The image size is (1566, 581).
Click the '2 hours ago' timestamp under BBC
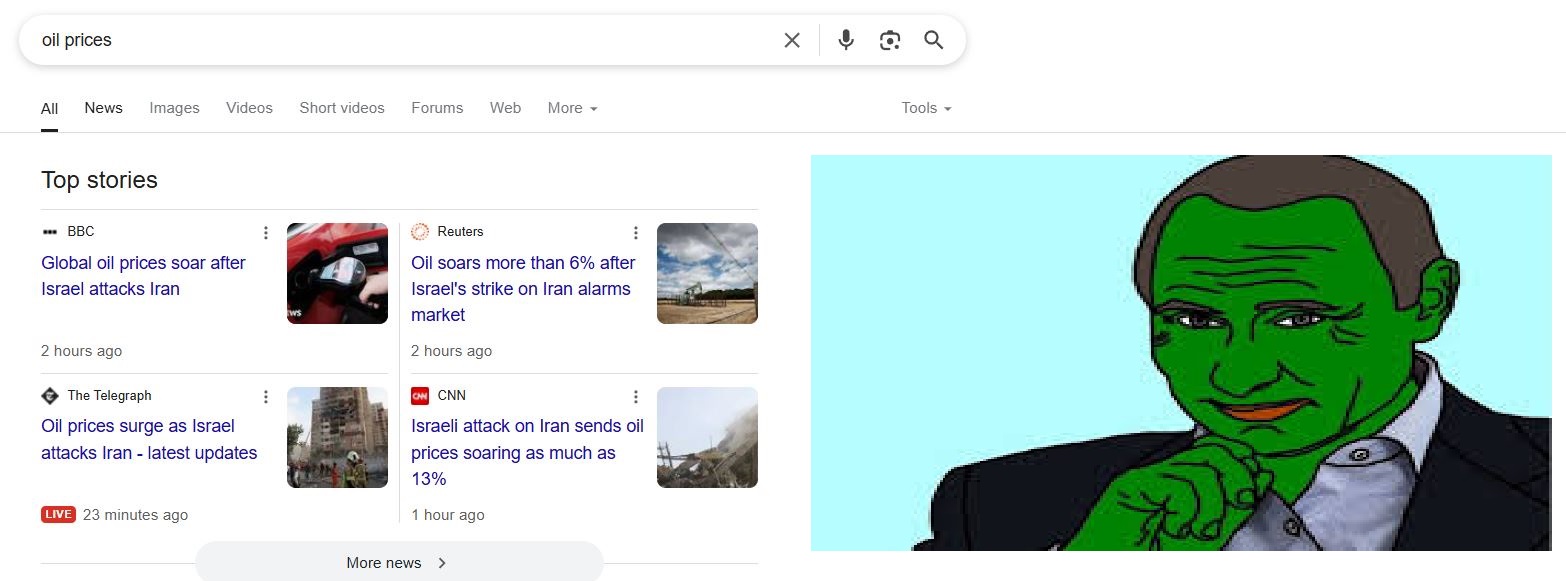point(82,351)
